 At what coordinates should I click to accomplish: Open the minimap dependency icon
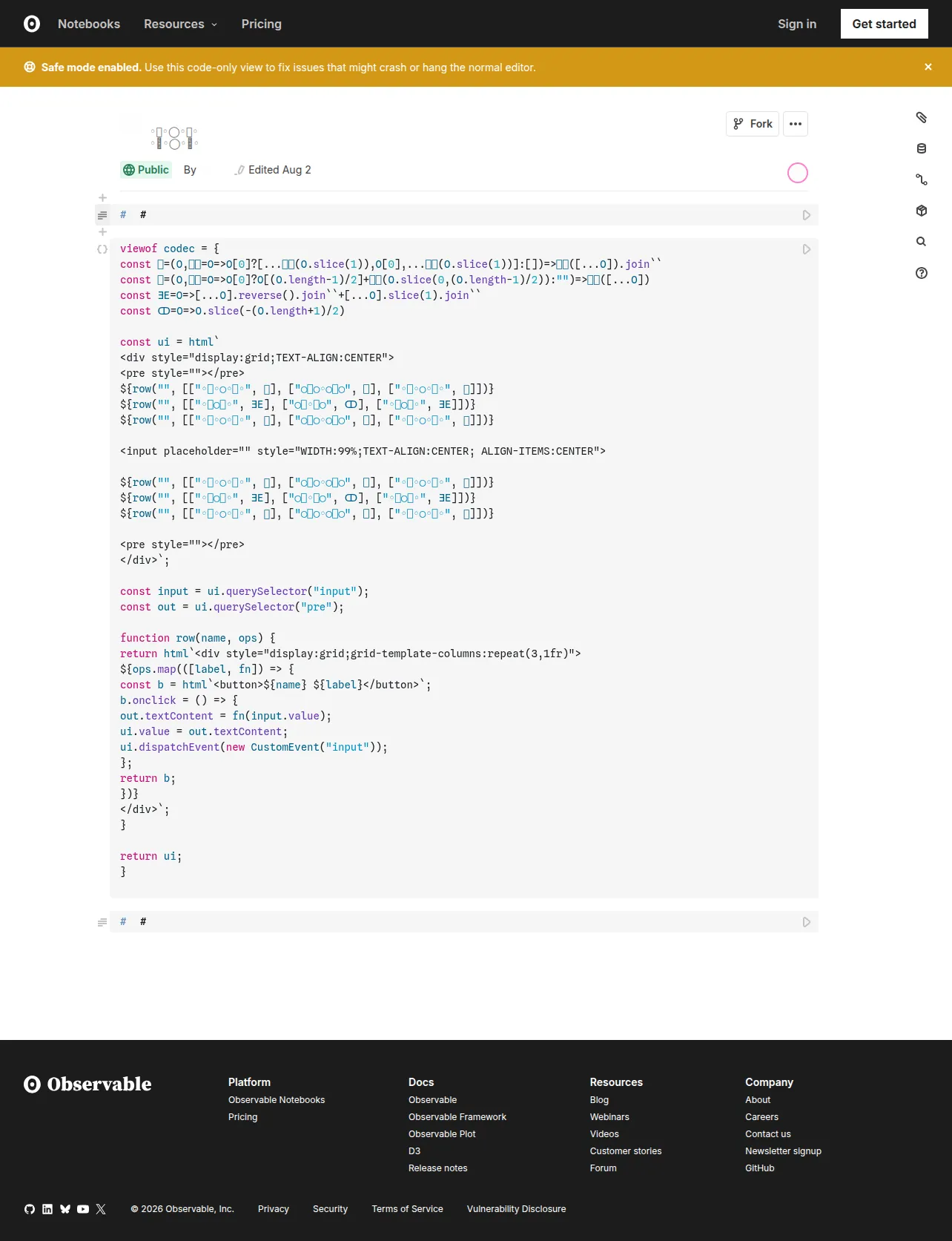922,180
